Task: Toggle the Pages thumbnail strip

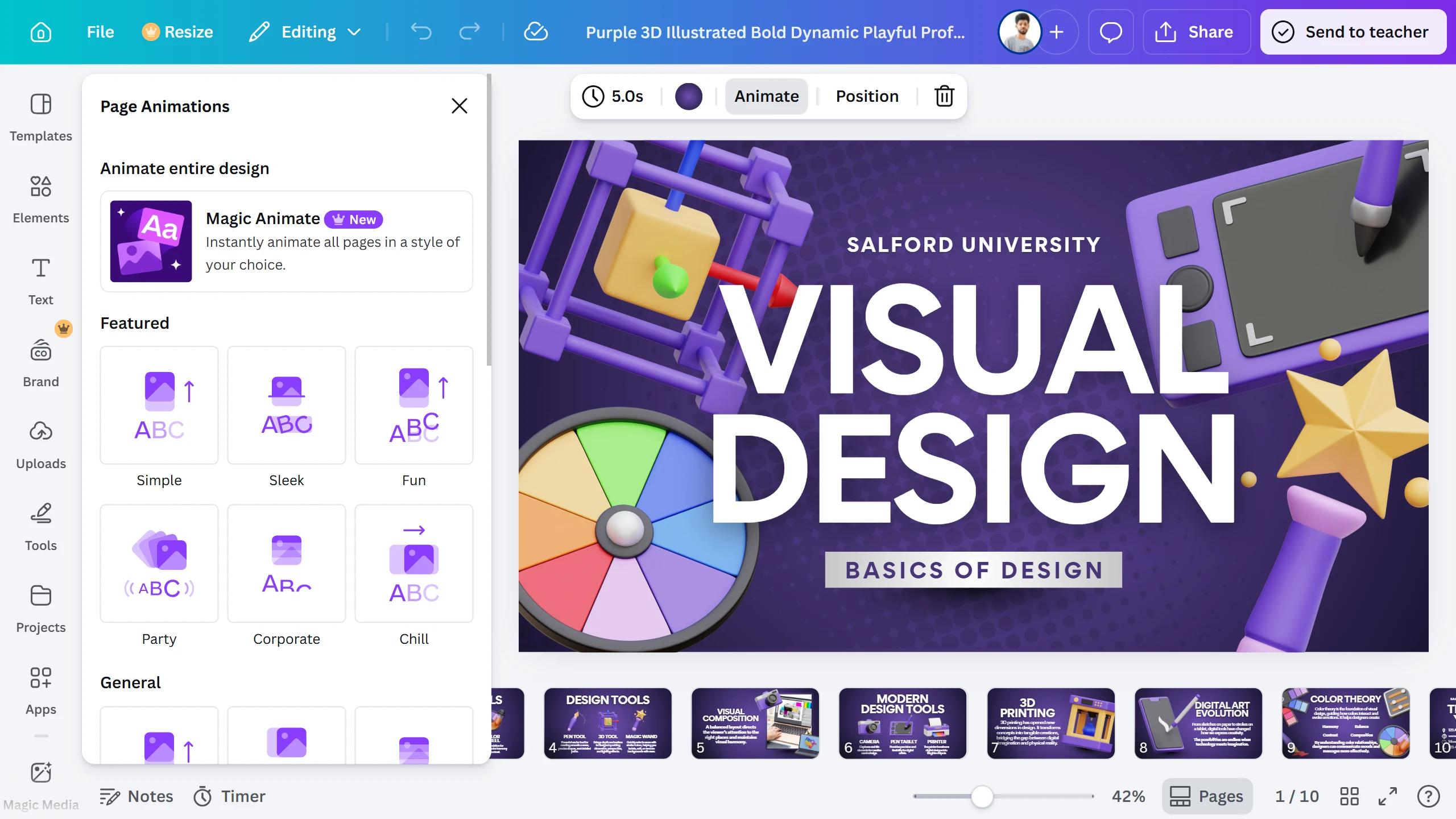Action: [x=1206, y=796]
